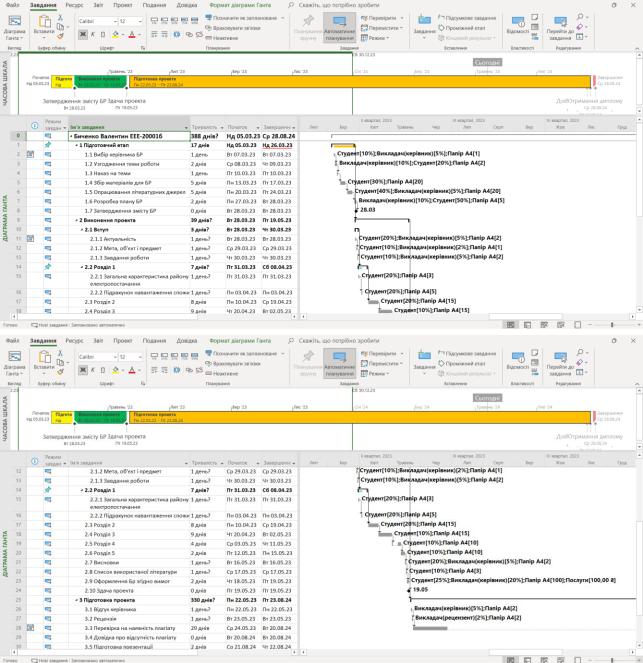Mark task 100% complete in top window
Screen dimensions: 643x663
194,20
